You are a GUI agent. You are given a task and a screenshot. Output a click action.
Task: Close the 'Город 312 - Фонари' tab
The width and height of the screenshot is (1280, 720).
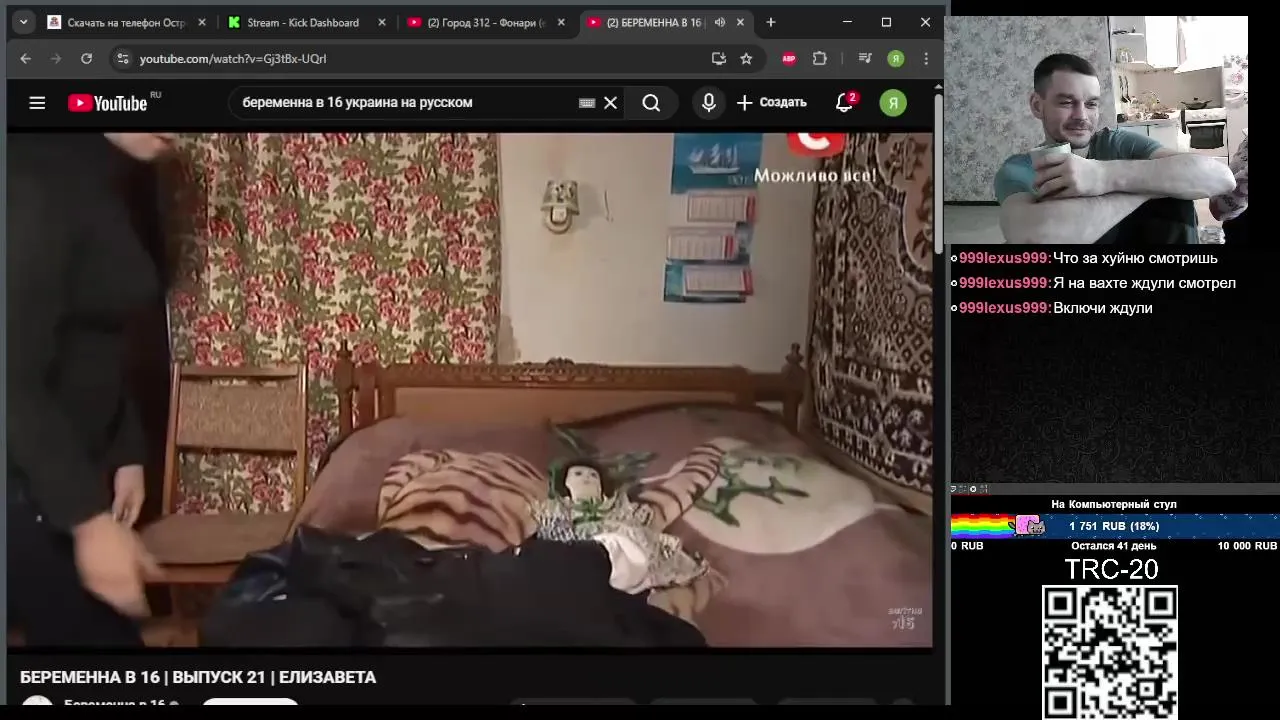(560, 22)
